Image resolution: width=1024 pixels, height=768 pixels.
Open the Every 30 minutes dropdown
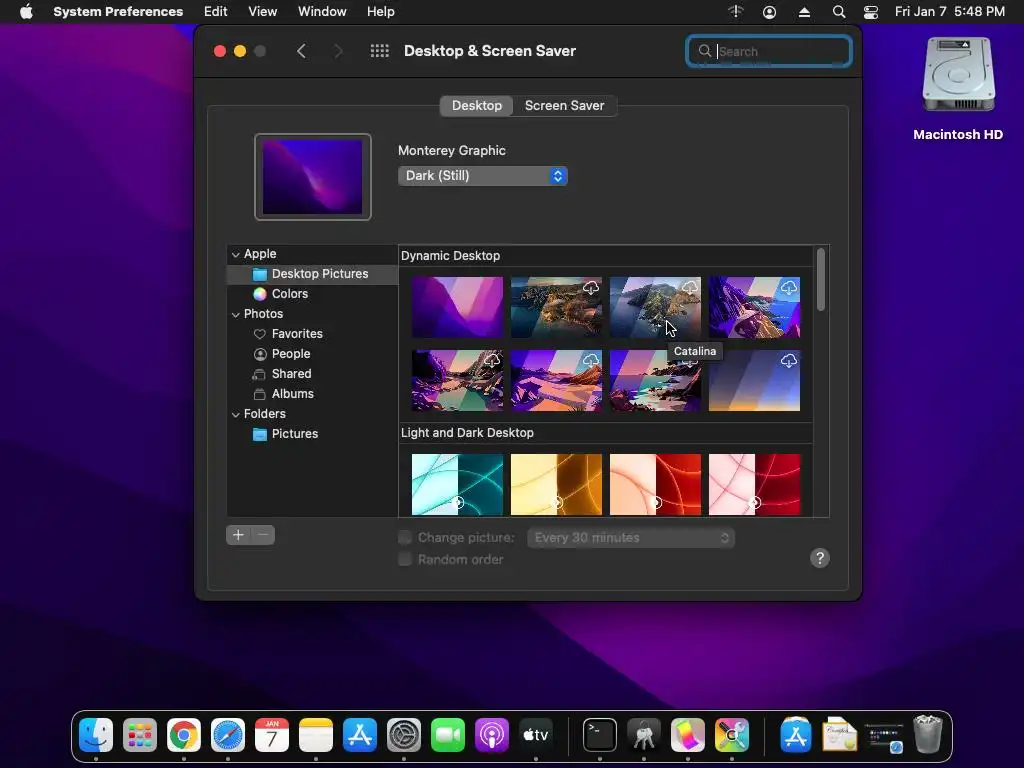tap(631, 537)
